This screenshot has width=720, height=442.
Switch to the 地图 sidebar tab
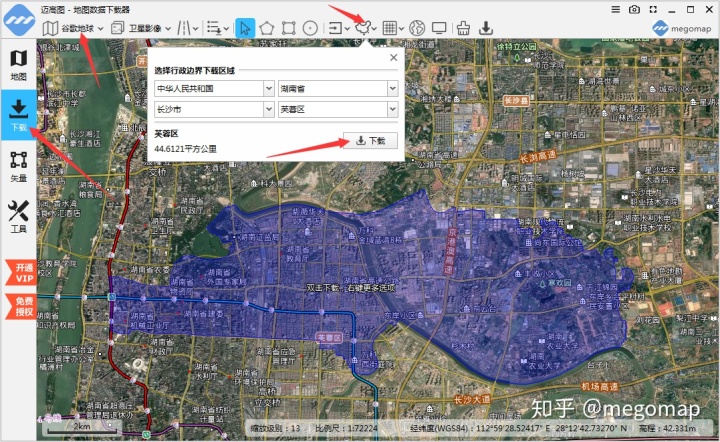[x=18, y=64]
